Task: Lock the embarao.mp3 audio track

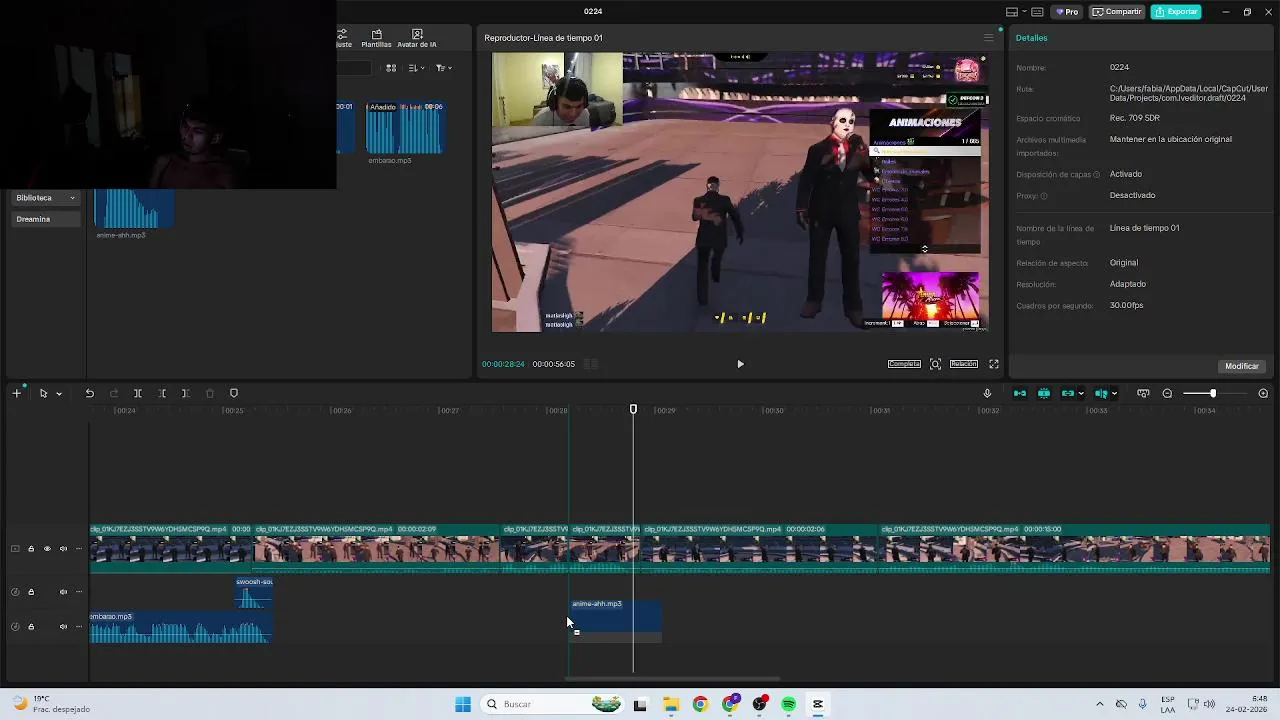Action: tap(31, 627)
